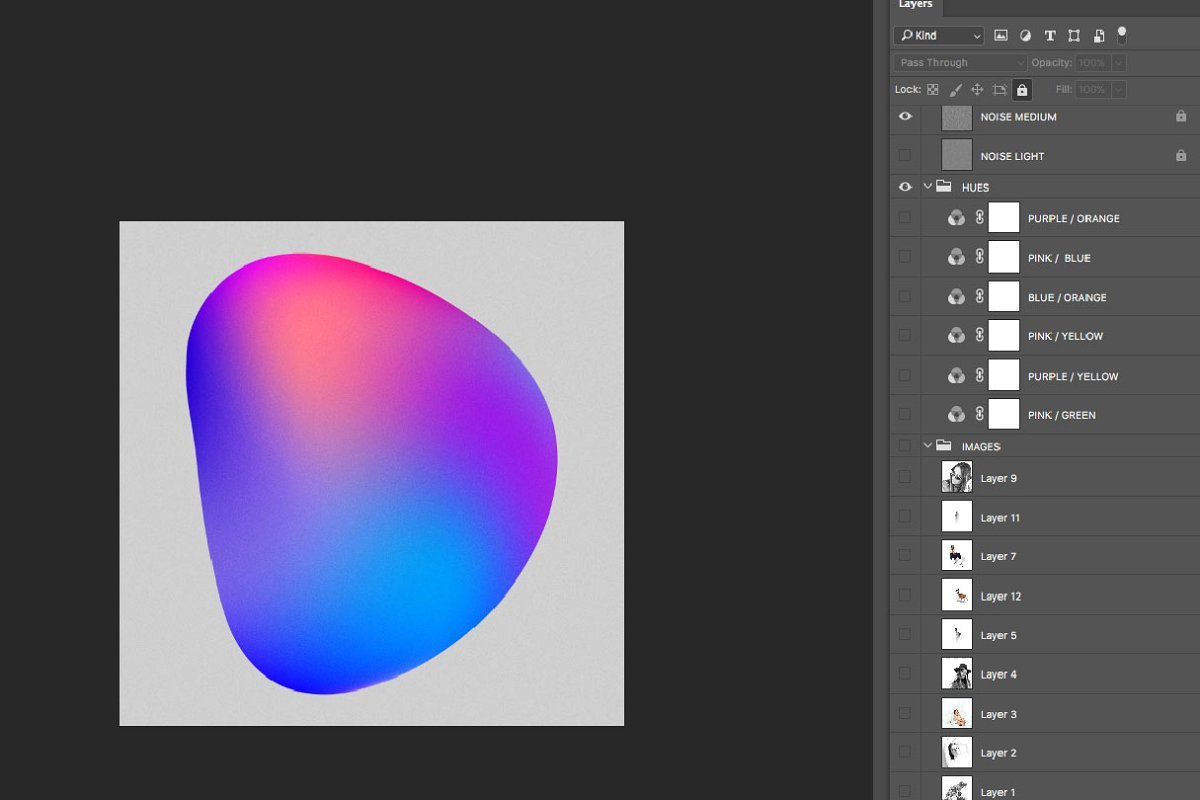Open the Kind filter type dropdown
The image size is (1200, 800).
click(939, 36)
